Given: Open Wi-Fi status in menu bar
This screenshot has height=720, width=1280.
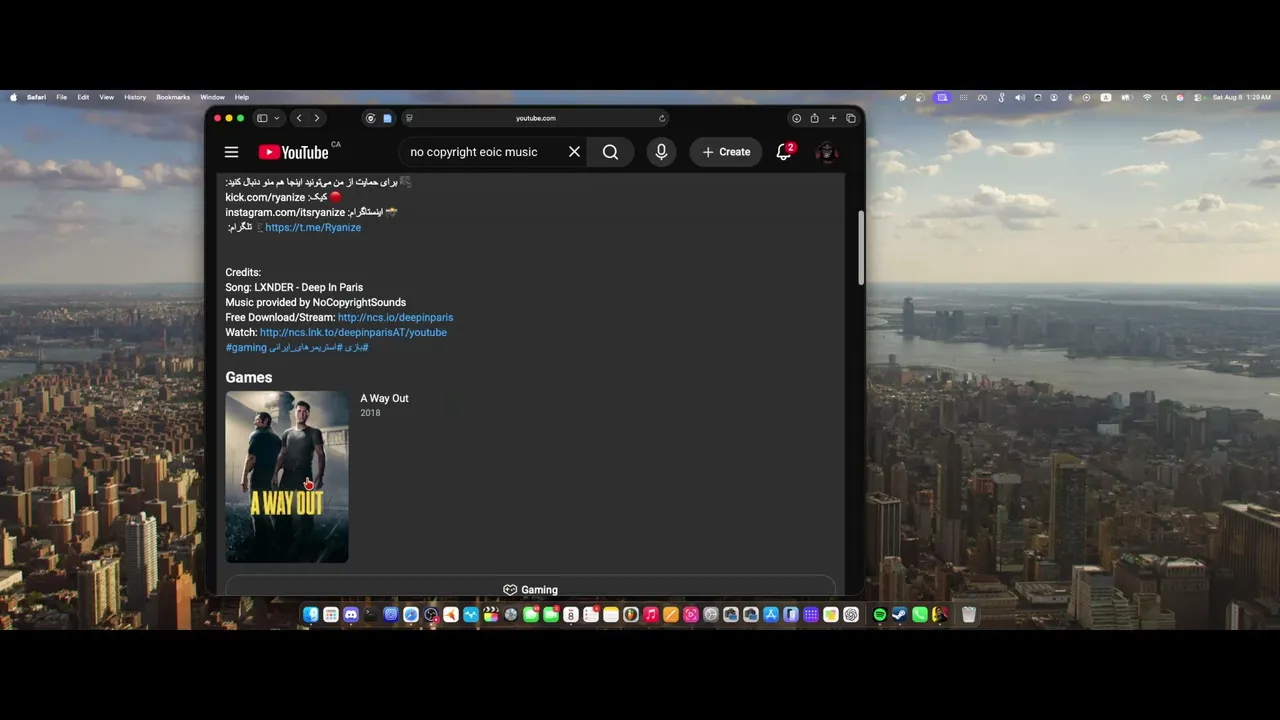Looking at the screenshot, I should 1147,97.
